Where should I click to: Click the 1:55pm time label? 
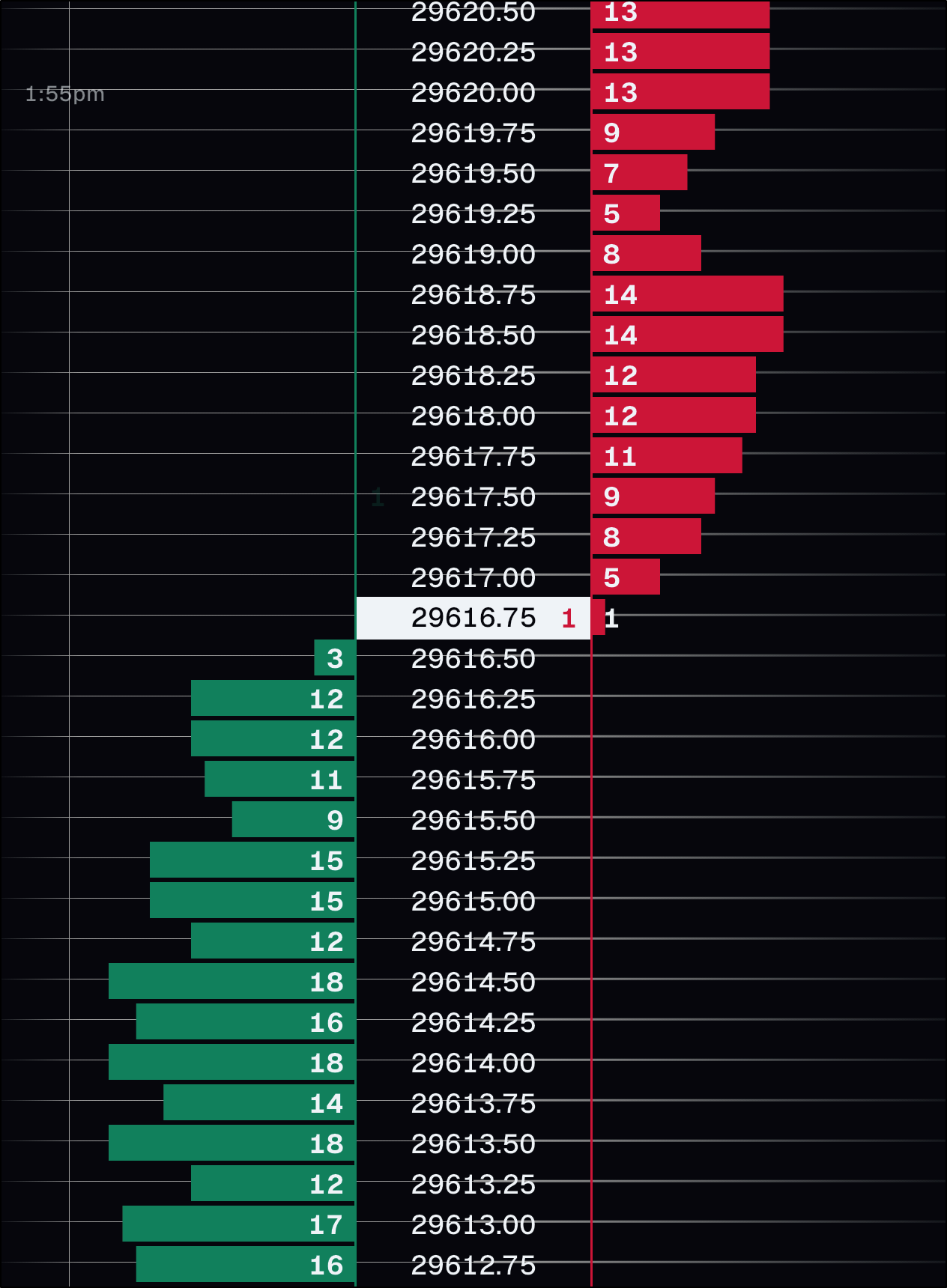click(64, 94)
